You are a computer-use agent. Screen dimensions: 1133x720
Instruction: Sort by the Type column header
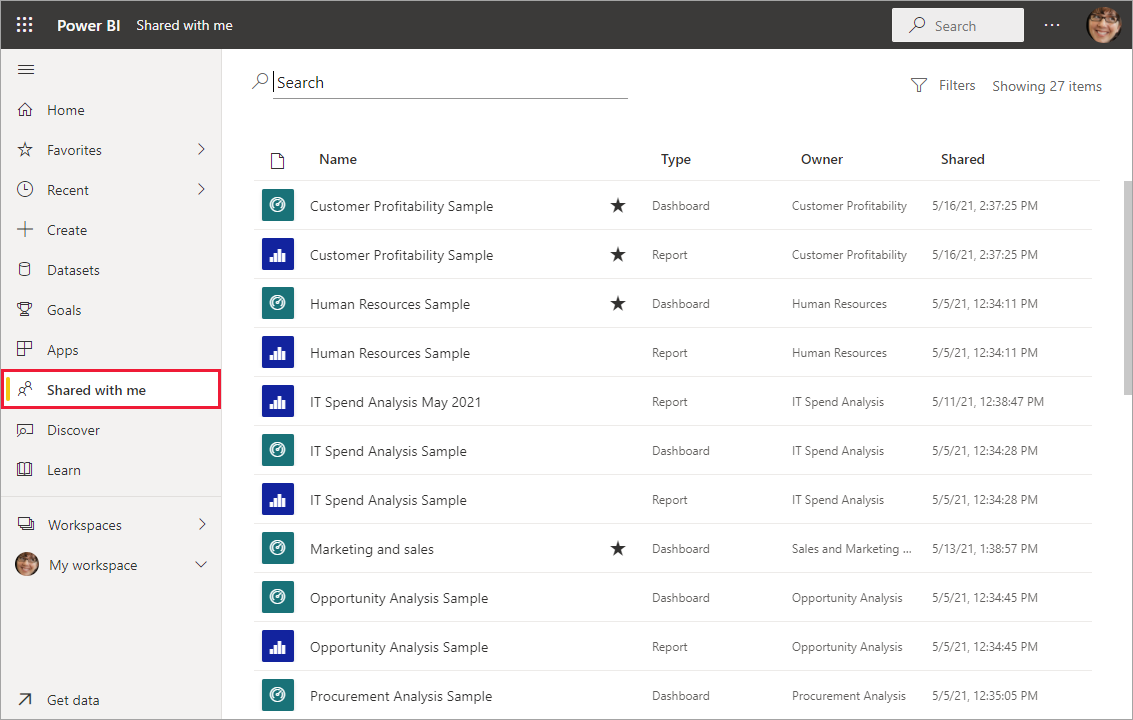(x=676, y=159)
